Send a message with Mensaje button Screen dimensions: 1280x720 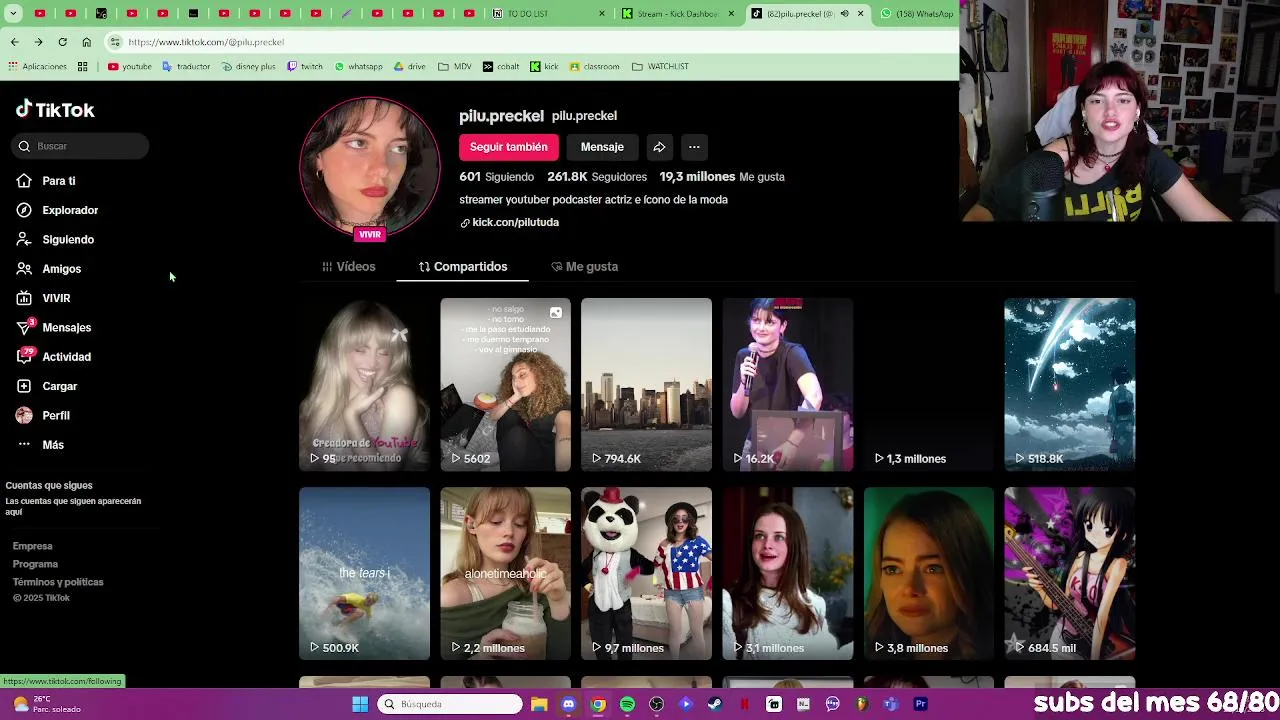click(x=602, y=147)
